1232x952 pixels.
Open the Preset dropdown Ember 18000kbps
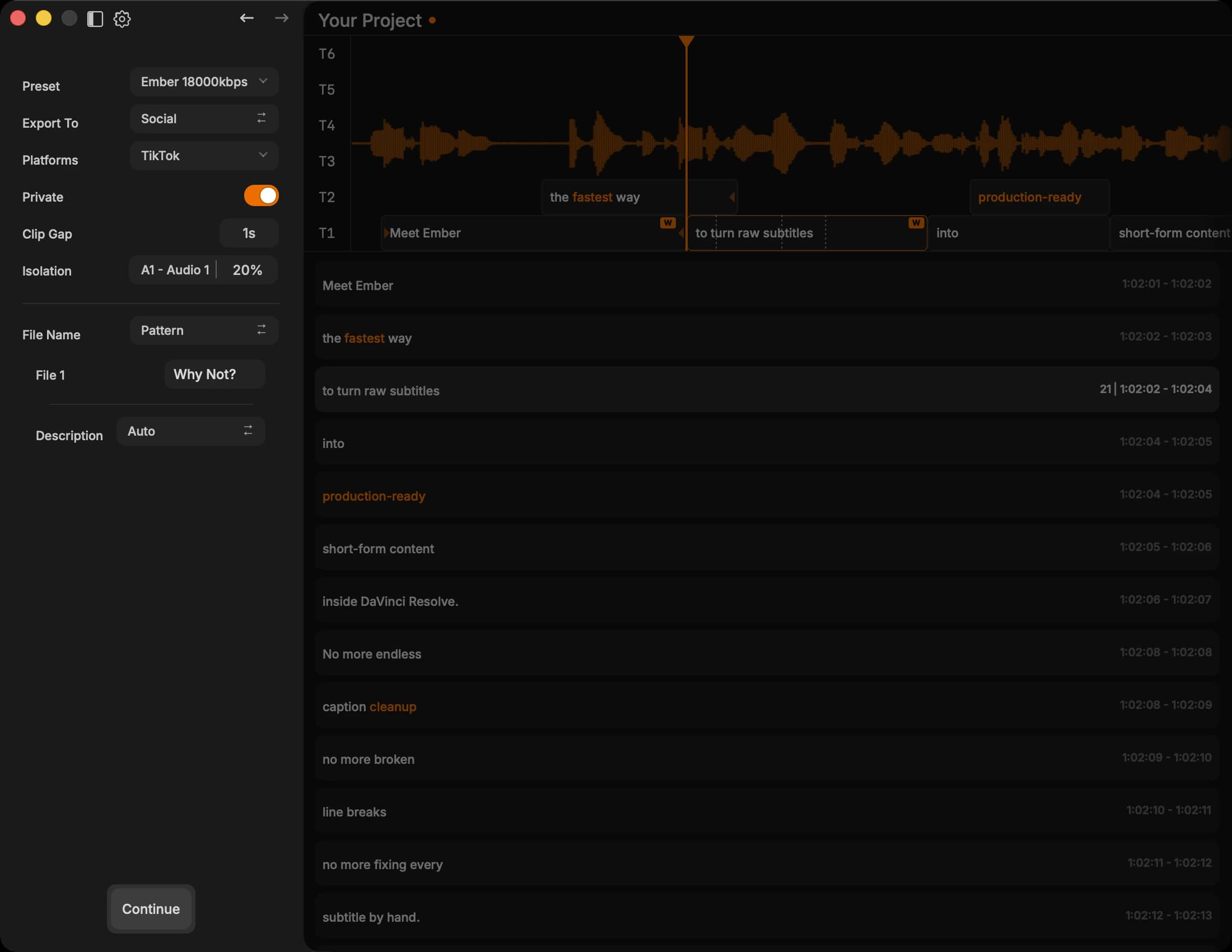204,81
